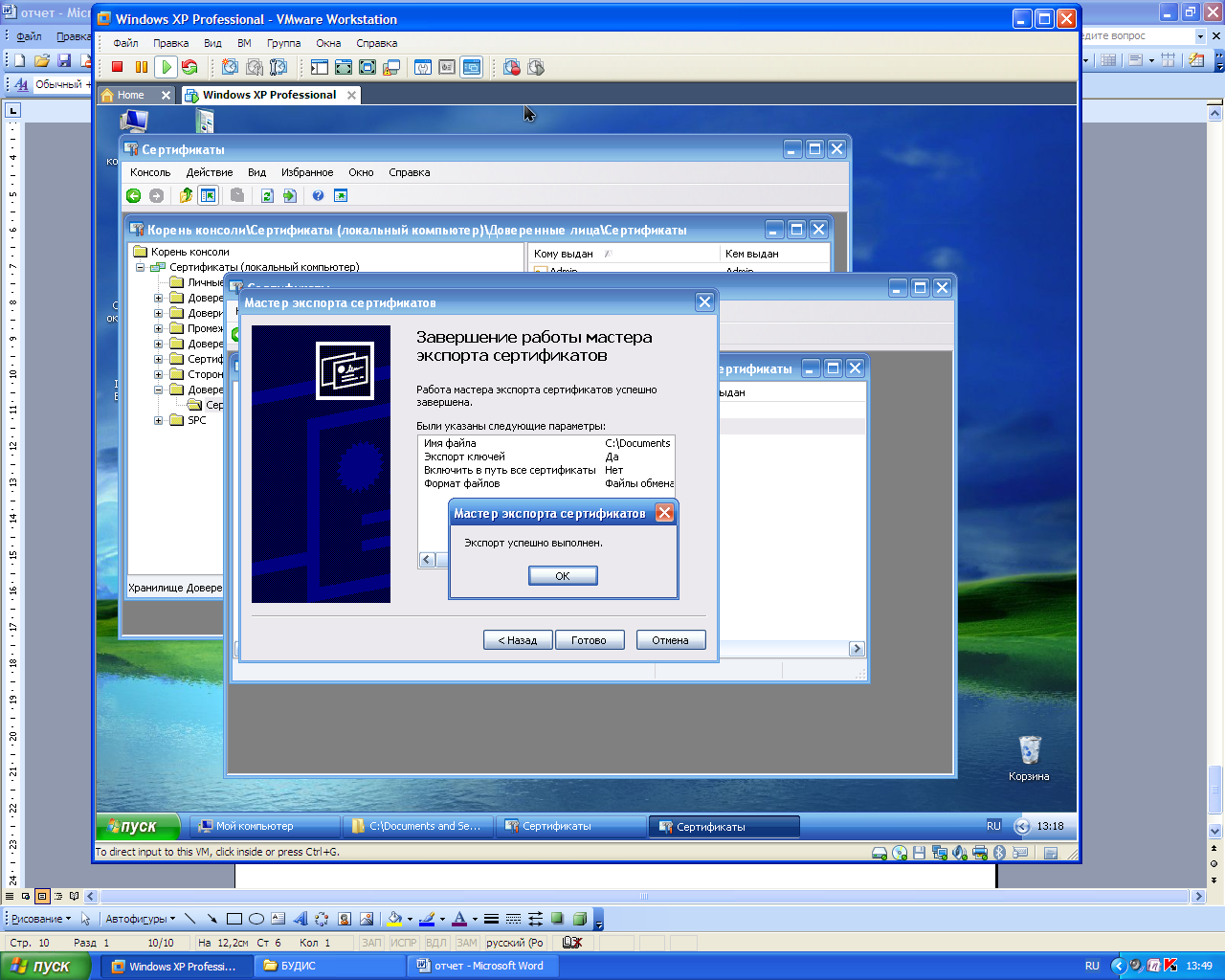Screen dimensions: 1225x980
Task: Click the Line Color brush swatch
Action: [x=427, y=919]
